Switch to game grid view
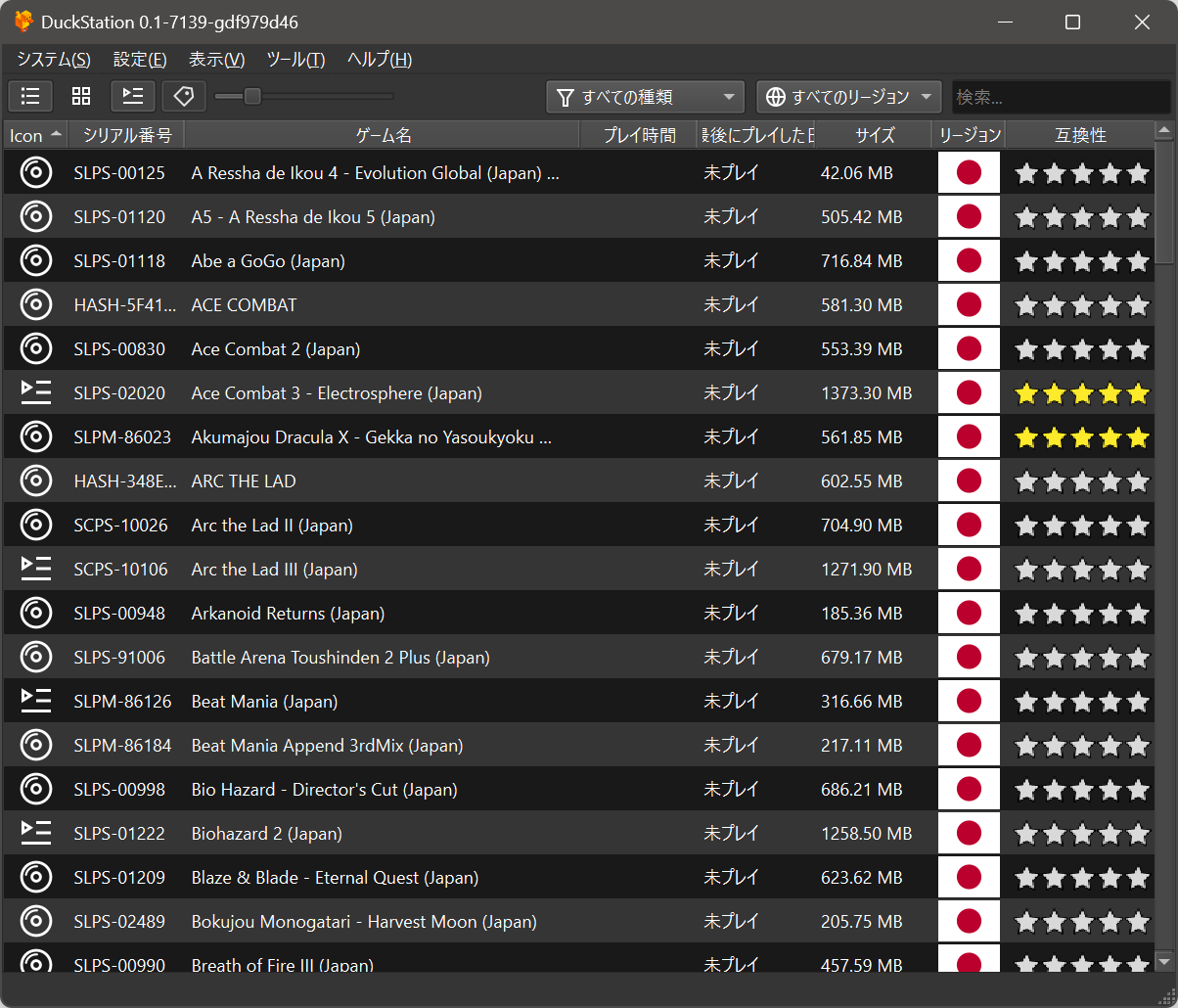Image resolution: width=1178 pixels, height=1008 pixels. pyautogui.click(x=81, y=96)
